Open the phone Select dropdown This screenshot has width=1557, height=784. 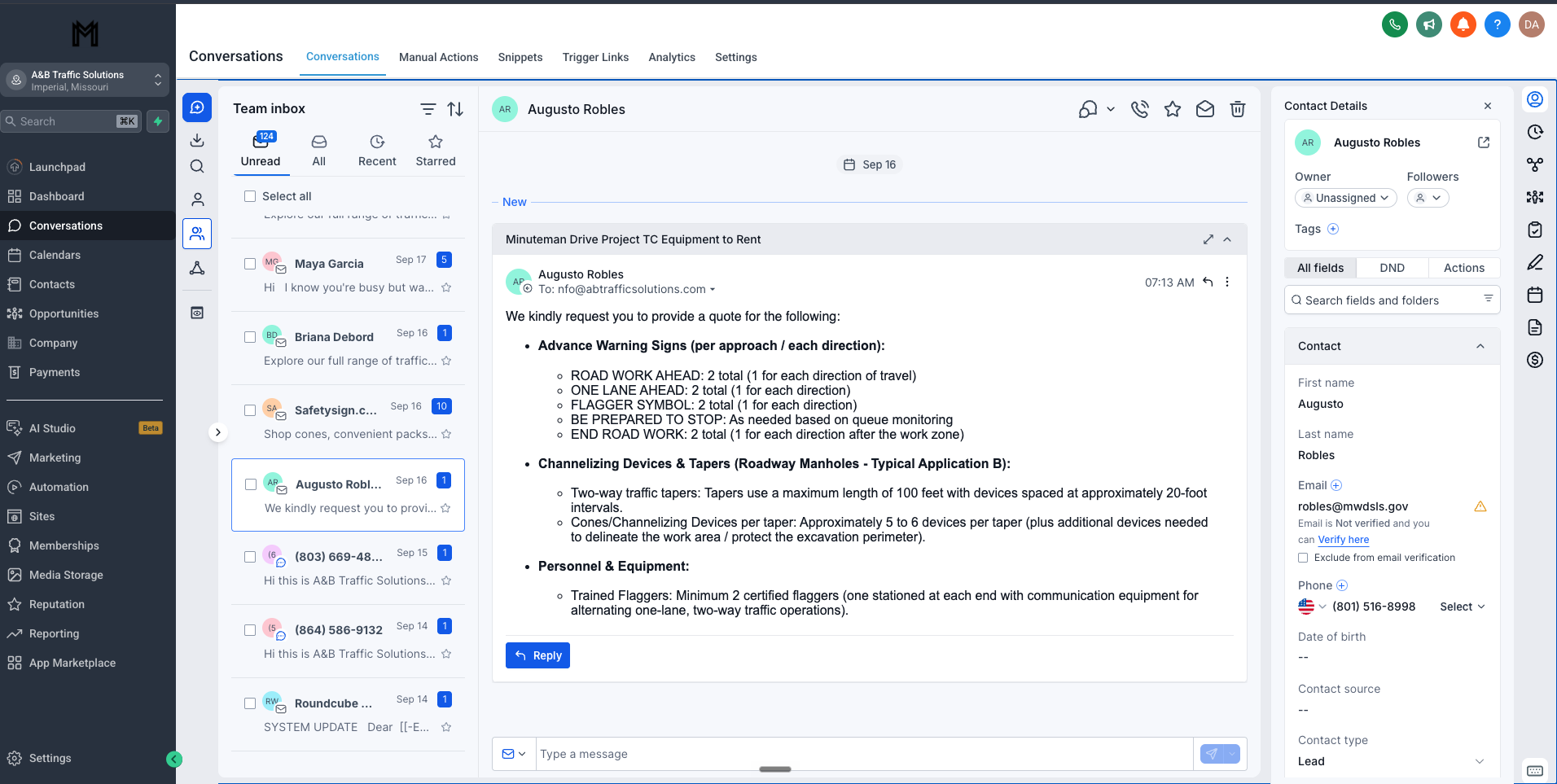[1462, 607]
